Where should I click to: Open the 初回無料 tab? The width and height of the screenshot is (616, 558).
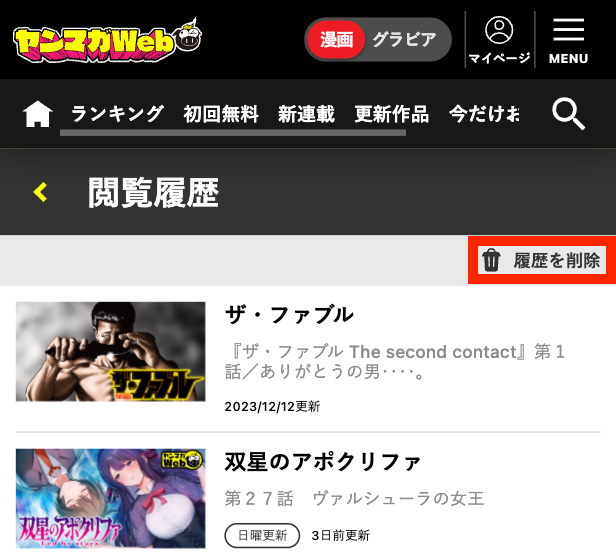(221, 114)
